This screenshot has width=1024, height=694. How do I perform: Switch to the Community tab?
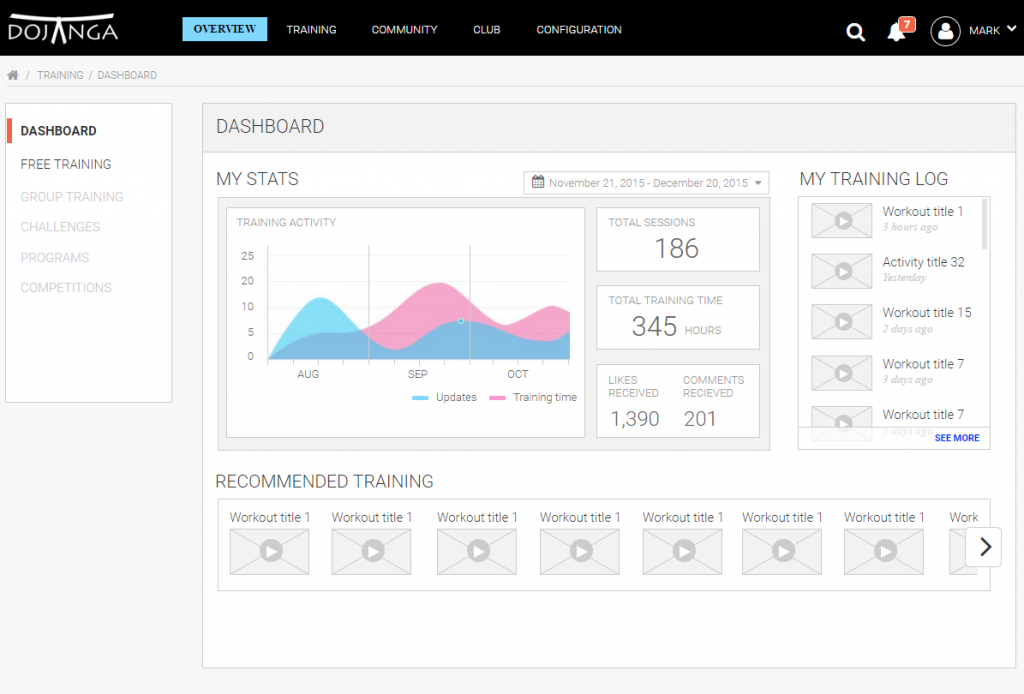tap(404, 30)
